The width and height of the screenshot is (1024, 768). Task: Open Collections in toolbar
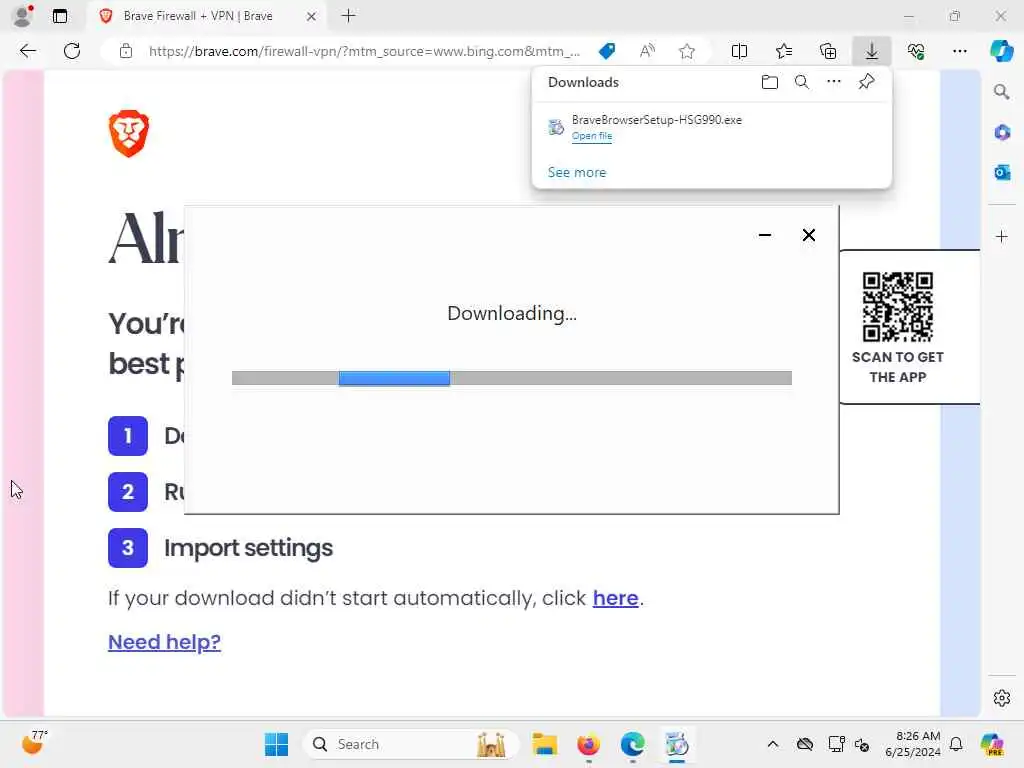click(x=828, y=51)
